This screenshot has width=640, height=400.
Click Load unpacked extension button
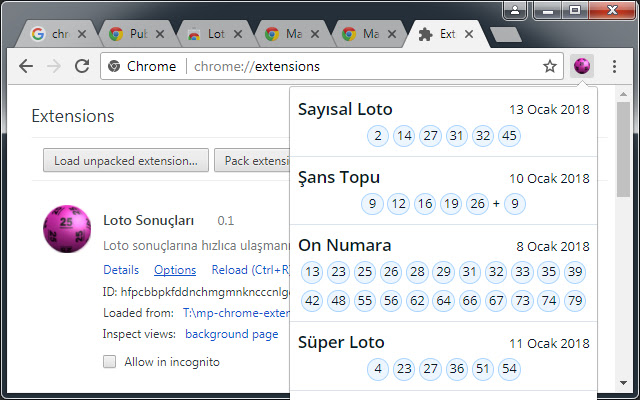[x=126, y=160]
